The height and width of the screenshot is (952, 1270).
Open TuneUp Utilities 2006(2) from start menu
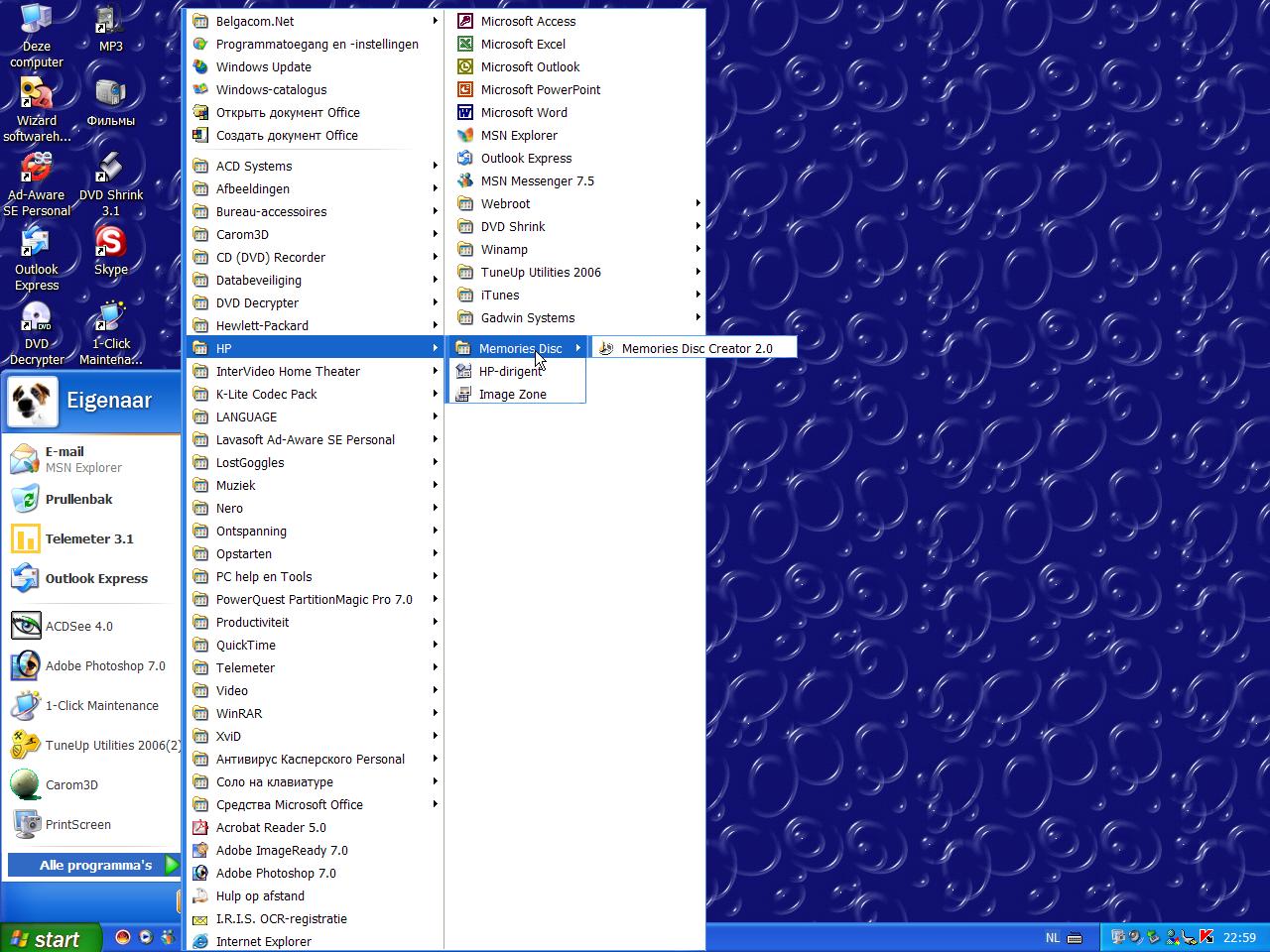[93, 745]
